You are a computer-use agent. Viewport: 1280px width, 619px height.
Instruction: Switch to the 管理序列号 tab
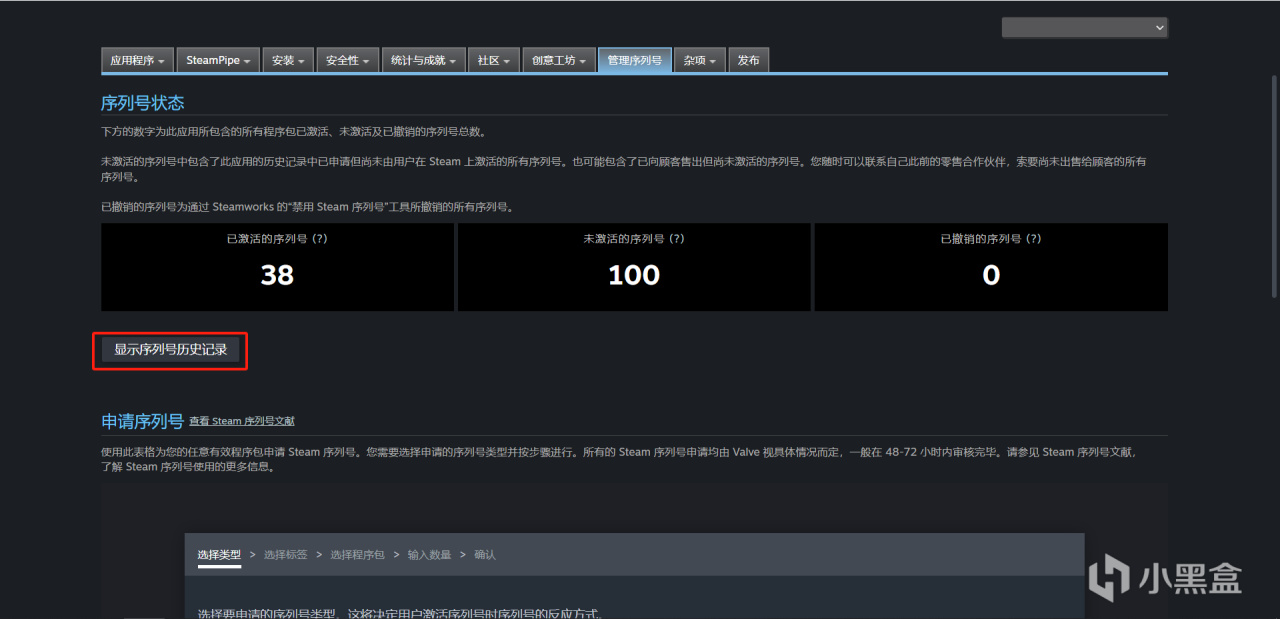[x=634, y=60]
